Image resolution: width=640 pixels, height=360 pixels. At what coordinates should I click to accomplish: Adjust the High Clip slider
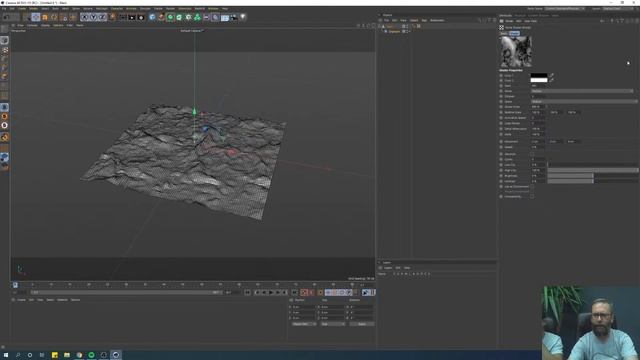pyautogui.click(x=593, y=170)
